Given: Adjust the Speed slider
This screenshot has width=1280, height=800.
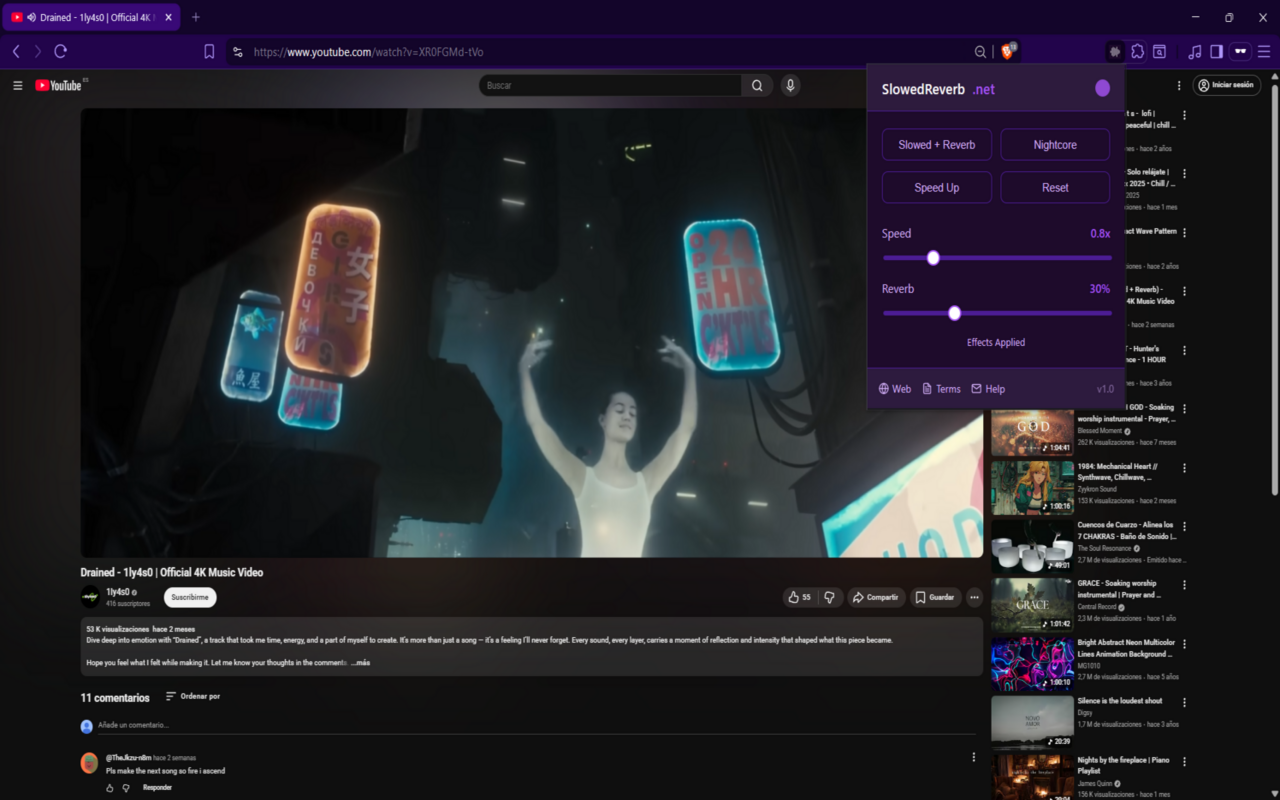Looking at the screenshot, I should (x=997, y=258).
